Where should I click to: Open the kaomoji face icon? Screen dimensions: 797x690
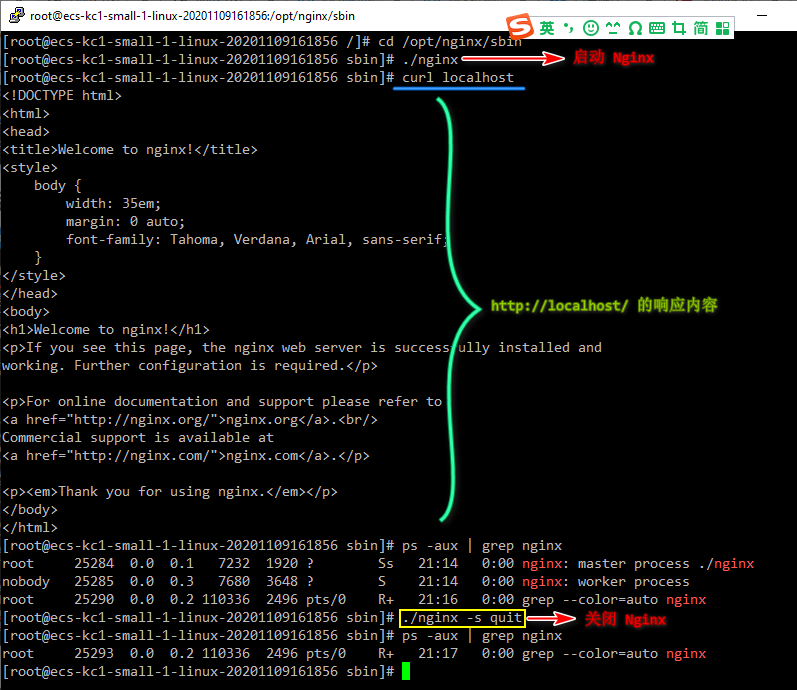[x=613, y=28]
